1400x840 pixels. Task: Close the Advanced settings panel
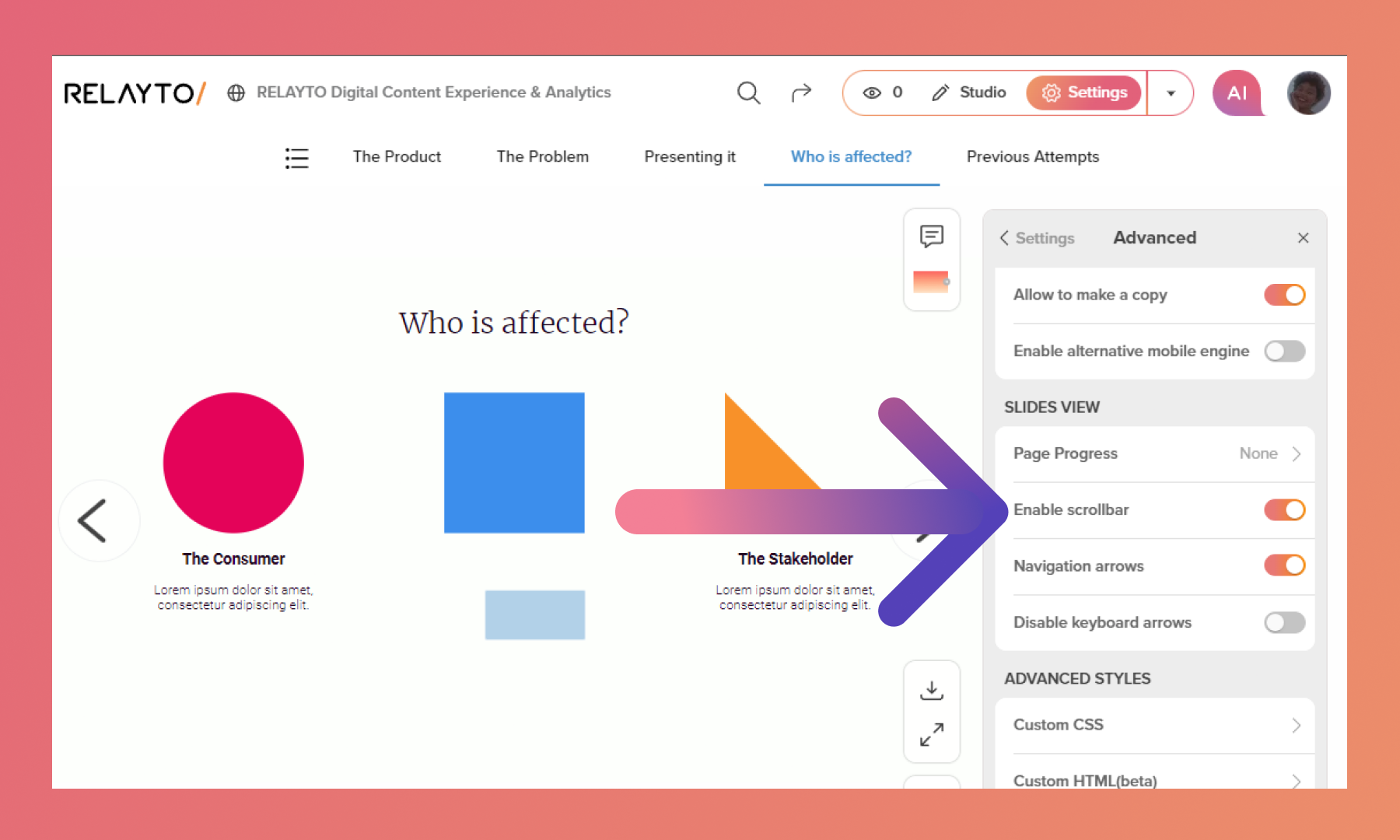pos(1304,238)
